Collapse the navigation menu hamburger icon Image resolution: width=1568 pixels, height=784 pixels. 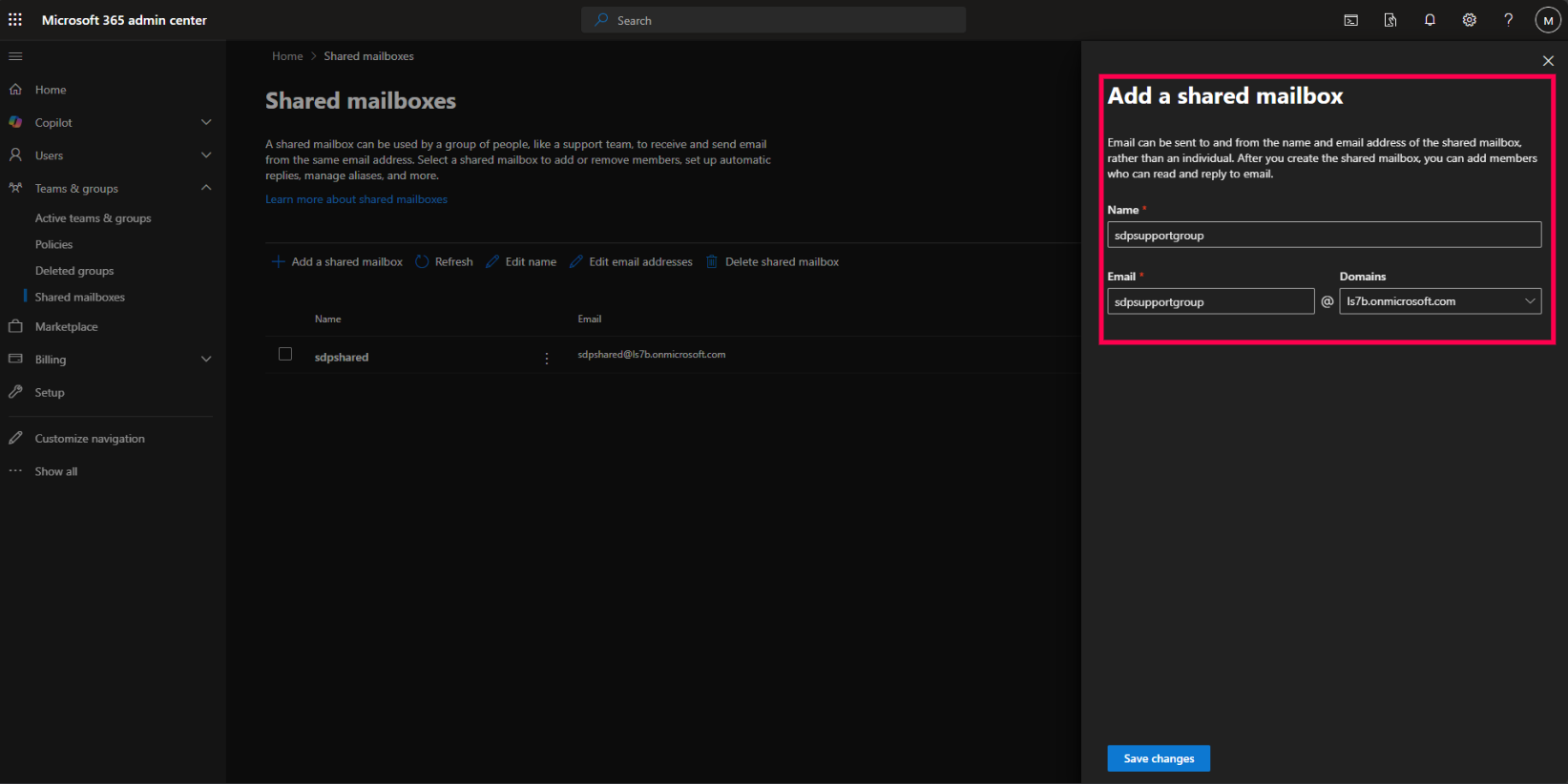coord(15,56)
